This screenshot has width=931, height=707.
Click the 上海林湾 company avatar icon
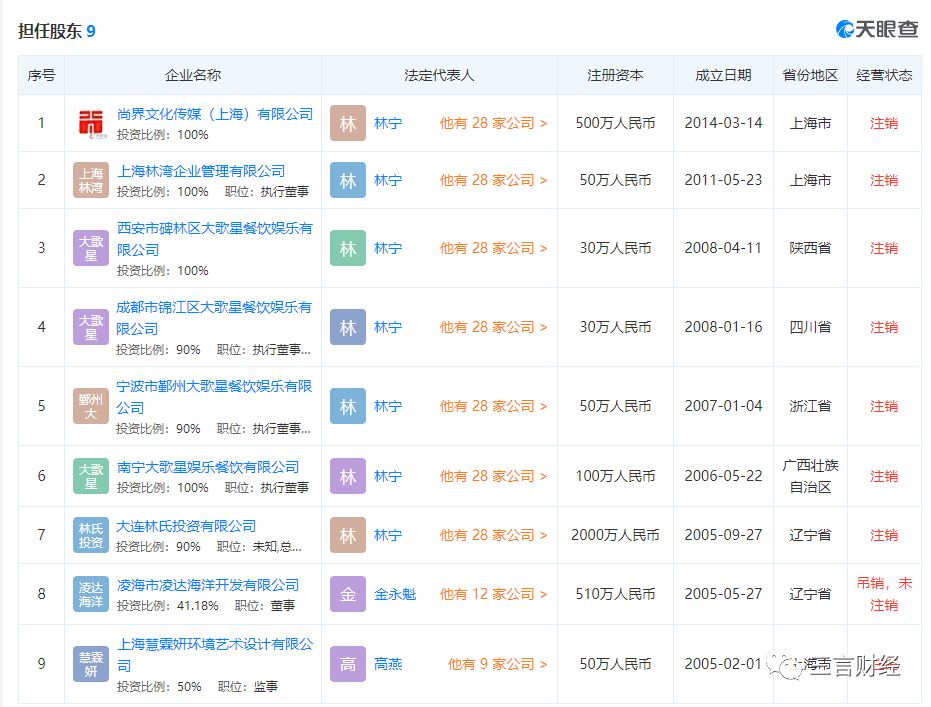click(x=91, y=180)
